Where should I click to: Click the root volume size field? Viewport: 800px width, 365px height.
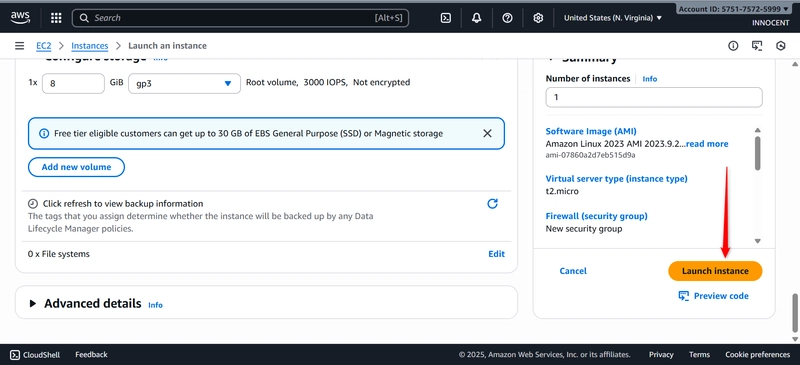[73, 83]
